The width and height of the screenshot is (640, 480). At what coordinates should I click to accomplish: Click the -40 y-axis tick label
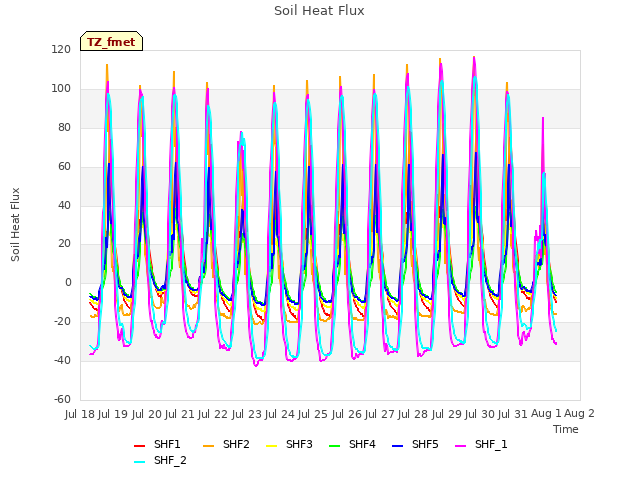coord(62,360)
